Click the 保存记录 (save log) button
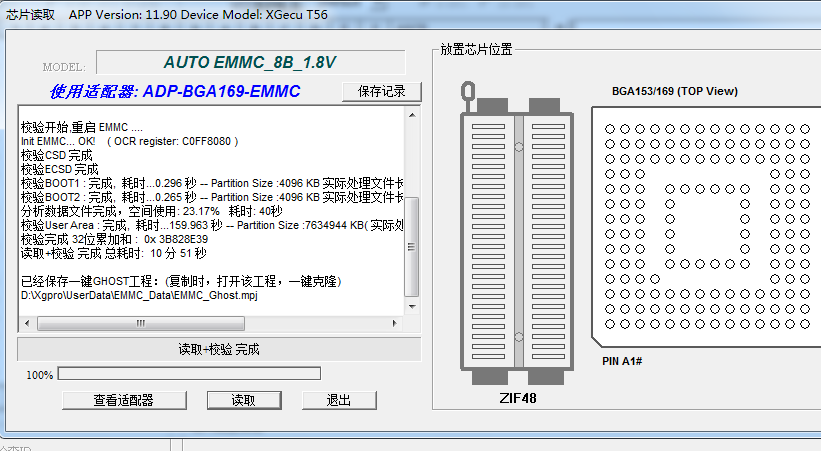Image resolution: width=821 pixels, height=451 pixels. [381, 92]
